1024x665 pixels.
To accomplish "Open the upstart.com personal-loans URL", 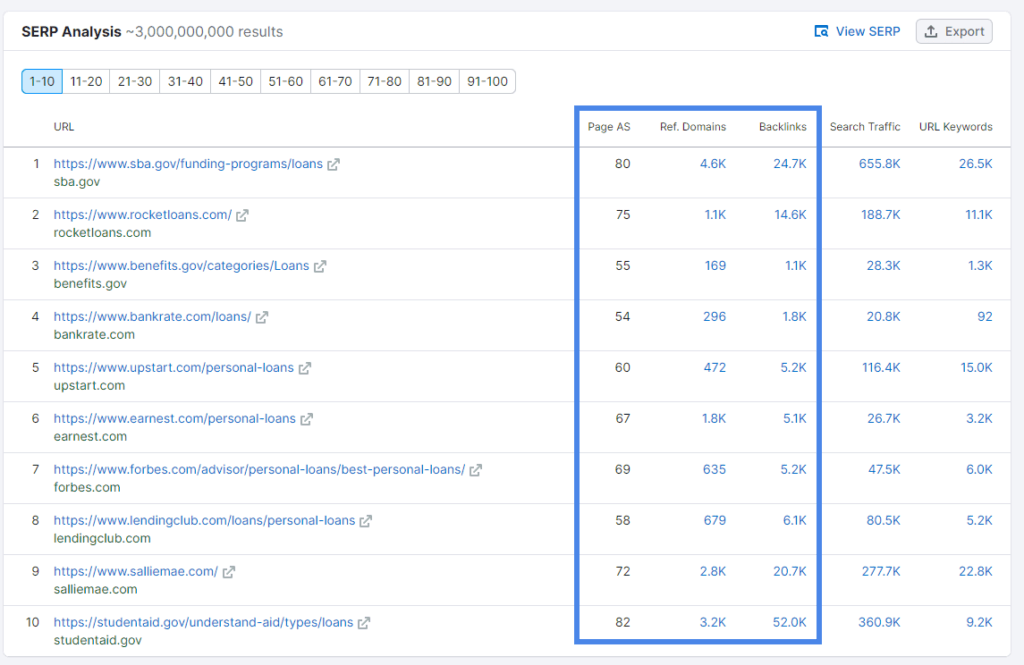I will 174,368.
